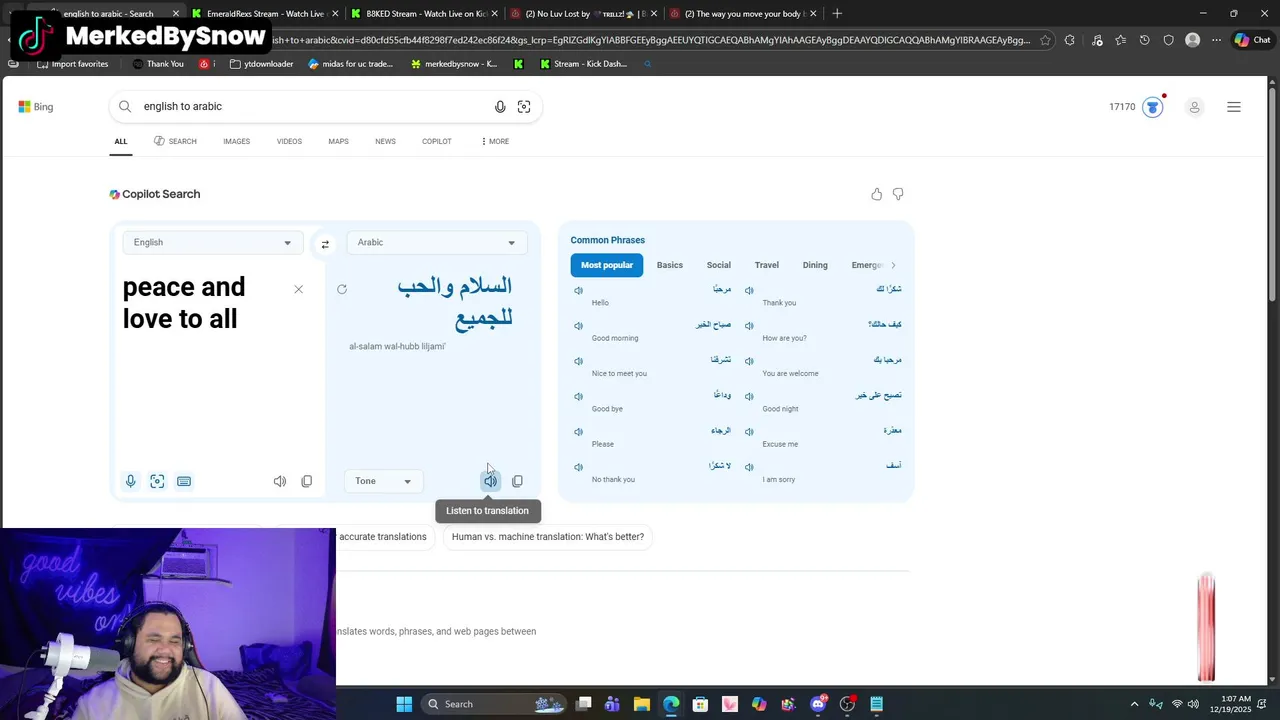Open Bing account profile icon
Image resolution: width=1280 pixels, height=720 pixels.
coord(1194,107)
